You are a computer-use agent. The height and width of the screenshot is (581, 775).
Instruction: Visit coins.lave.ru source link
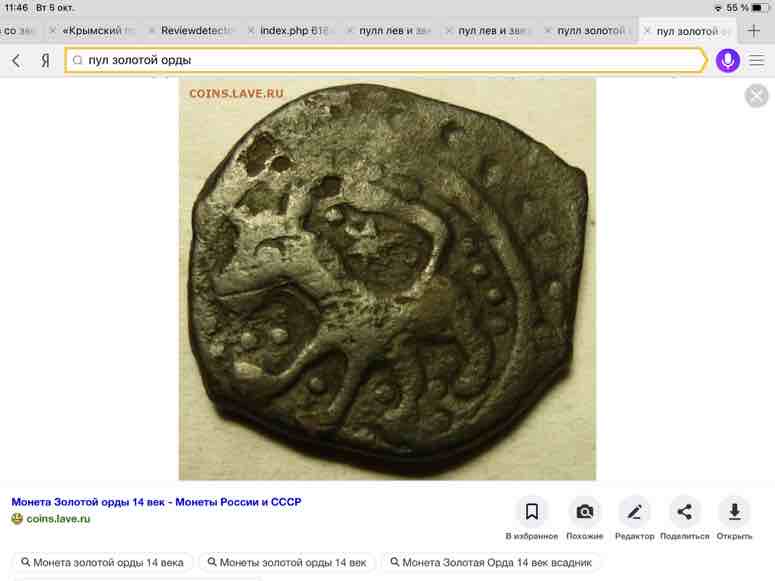(x=58, y=519)
